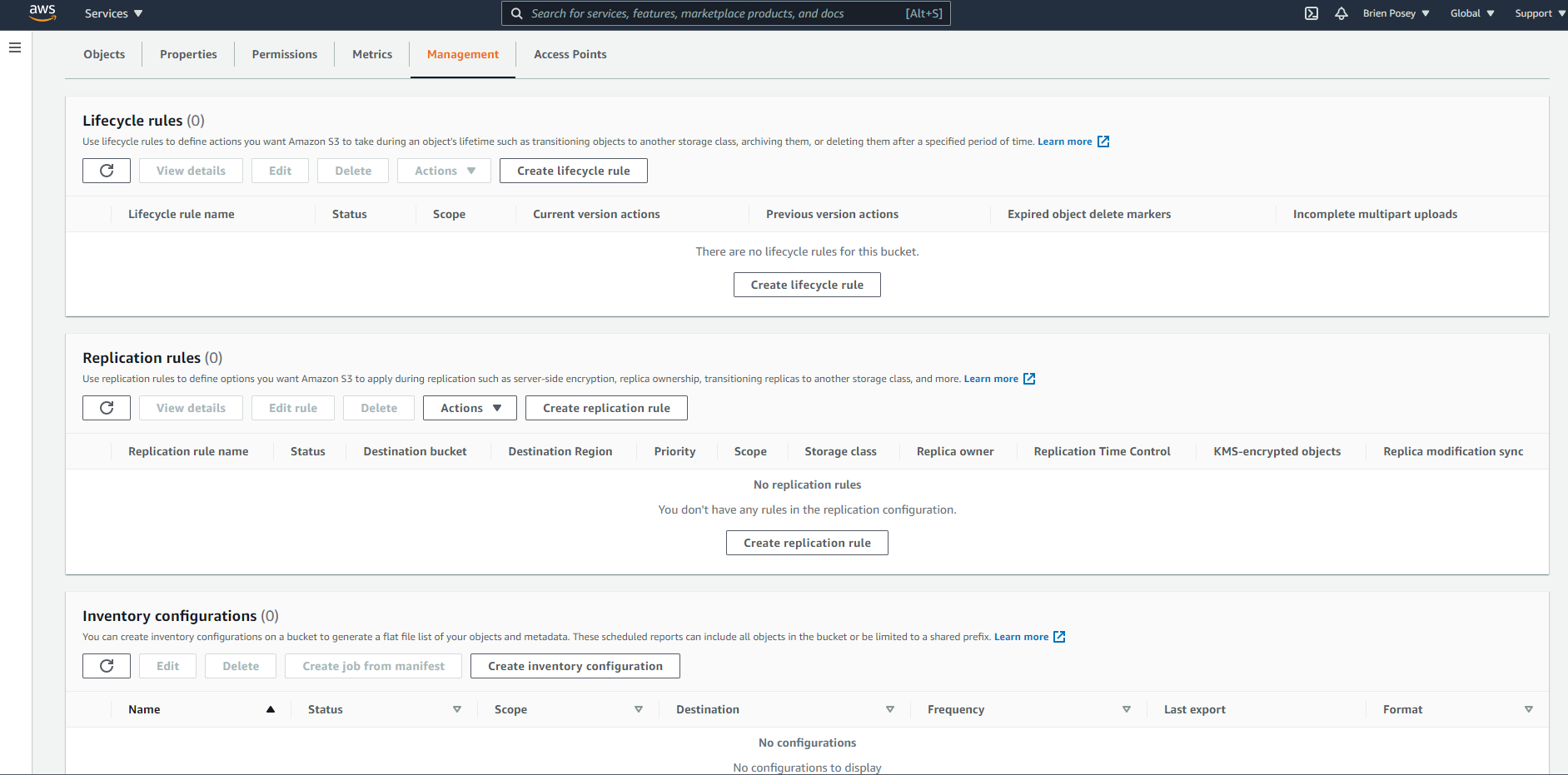Open the notifications bell icon

point(1341,13)
